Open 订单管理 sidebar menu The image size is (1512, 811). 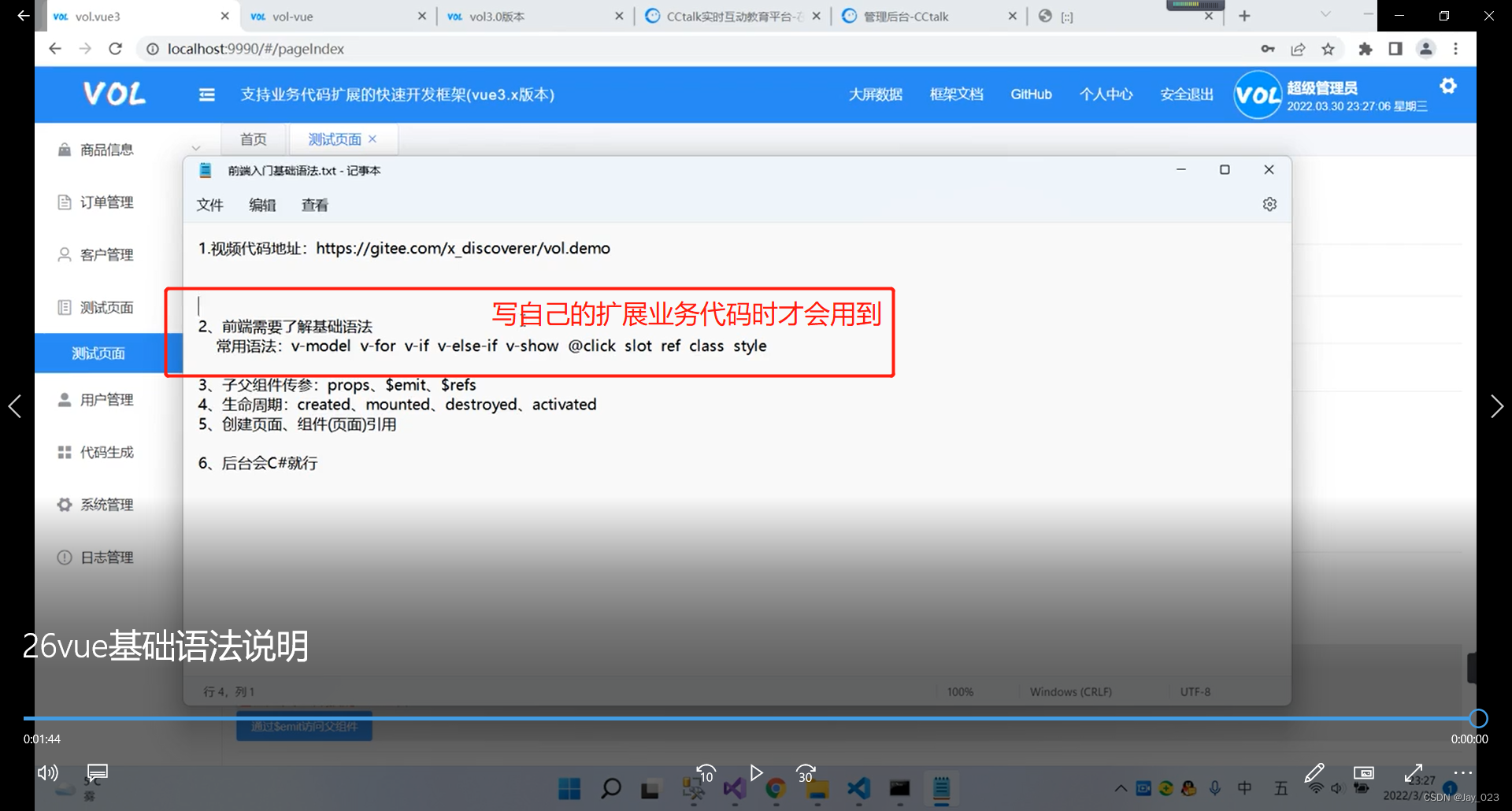[x=106, y=202]
